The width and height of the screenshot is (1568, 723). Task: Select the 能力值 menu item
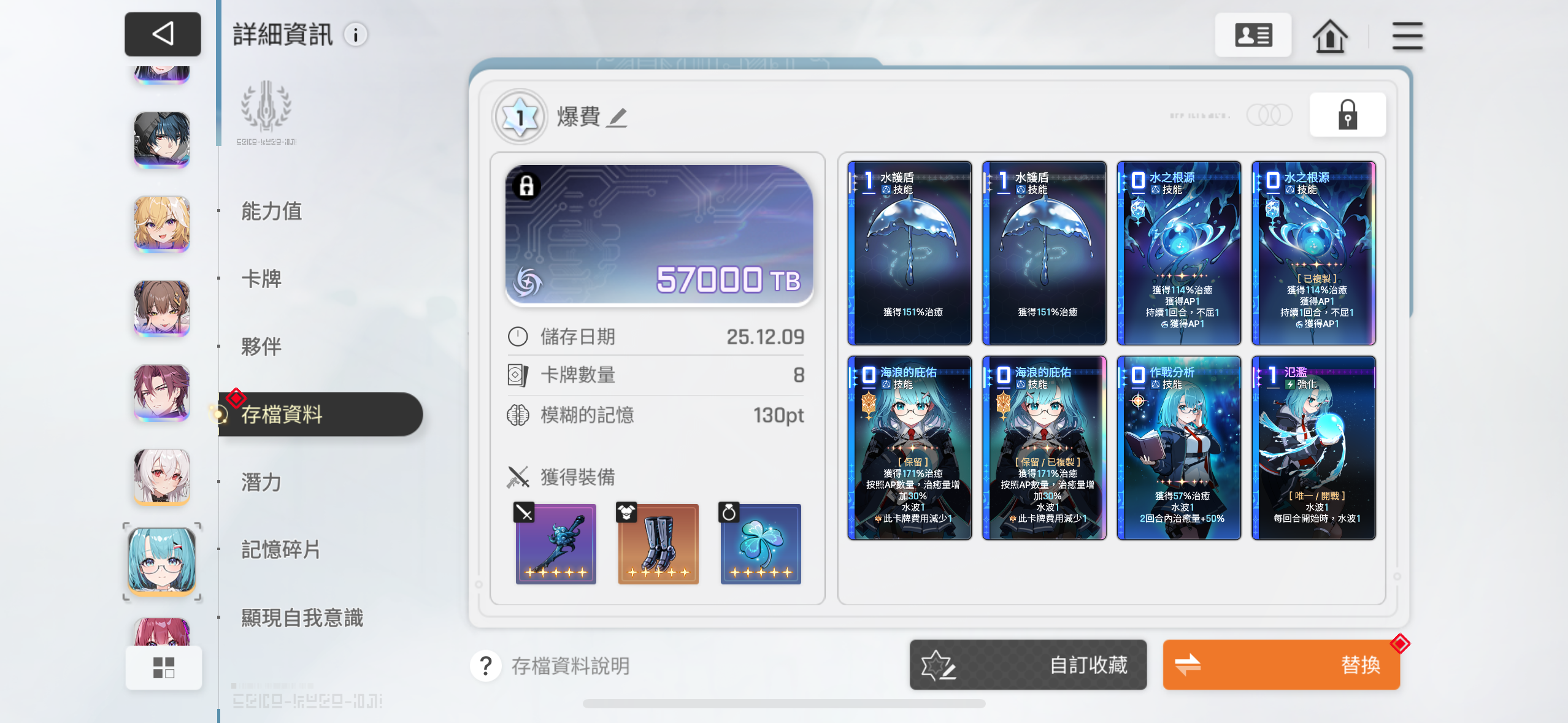click(271, 211)
